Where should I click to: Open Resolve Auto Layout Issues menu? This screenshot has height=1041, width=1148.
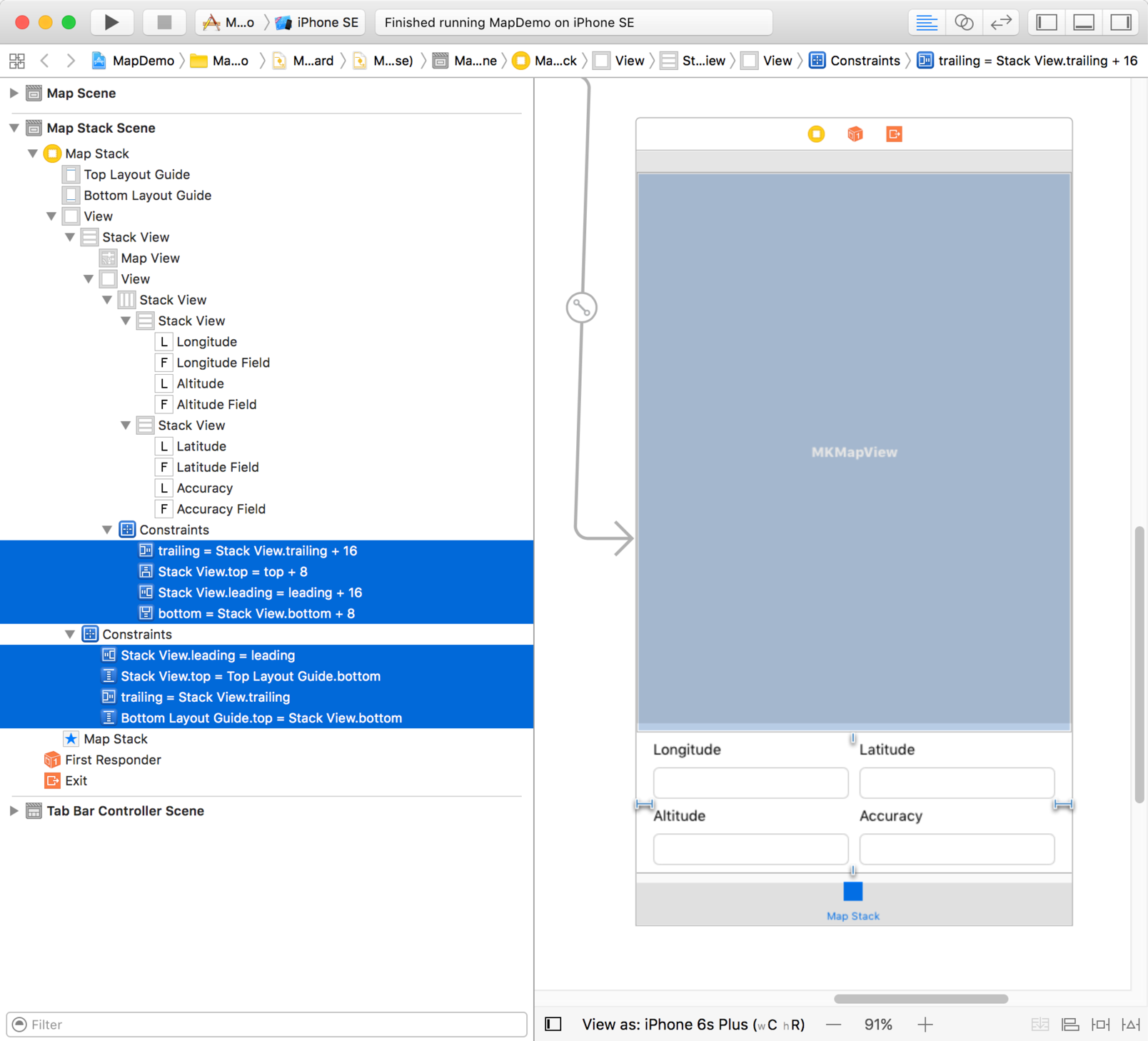(x=1131, y=1025)
